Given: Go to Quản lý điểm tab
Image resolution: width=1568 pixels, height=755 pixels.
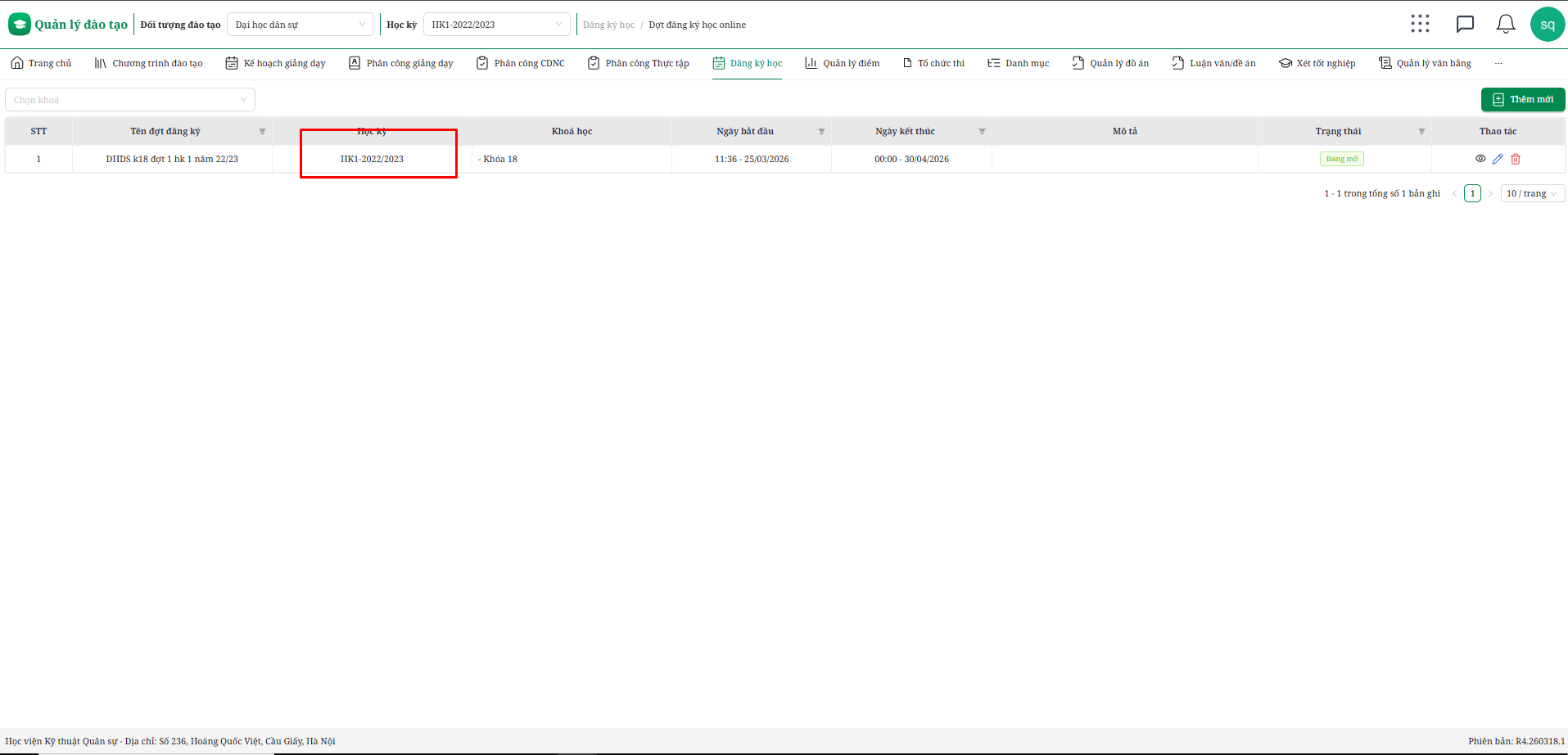Looking at the screenshot, I should tap(843, 63).
